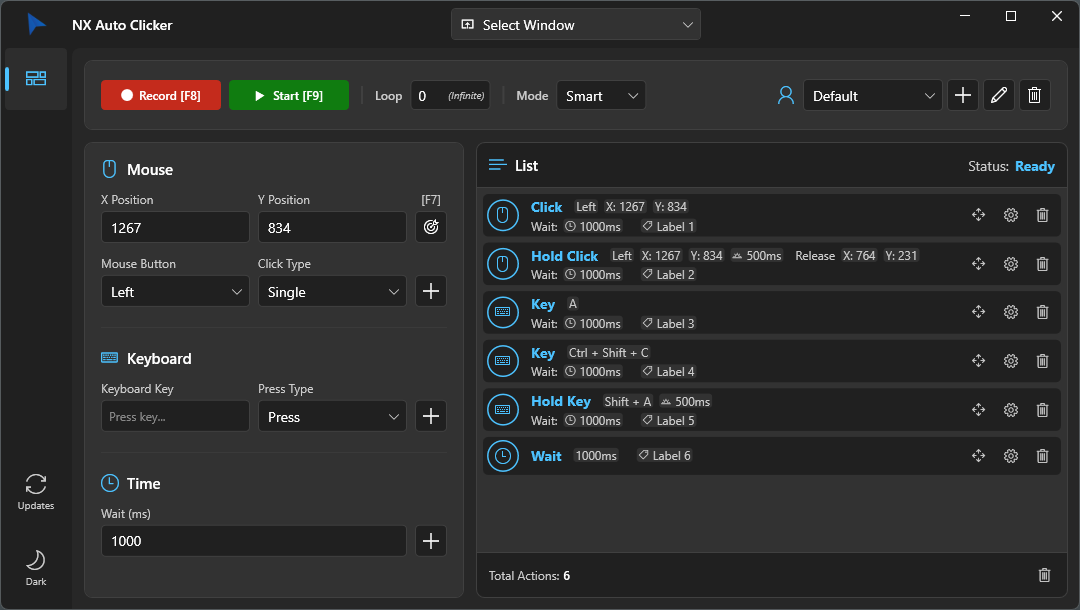The width and height of the screenshot is (1080, 610).
Task: Delete the Hold Click action
Action: click(1042, 264)
